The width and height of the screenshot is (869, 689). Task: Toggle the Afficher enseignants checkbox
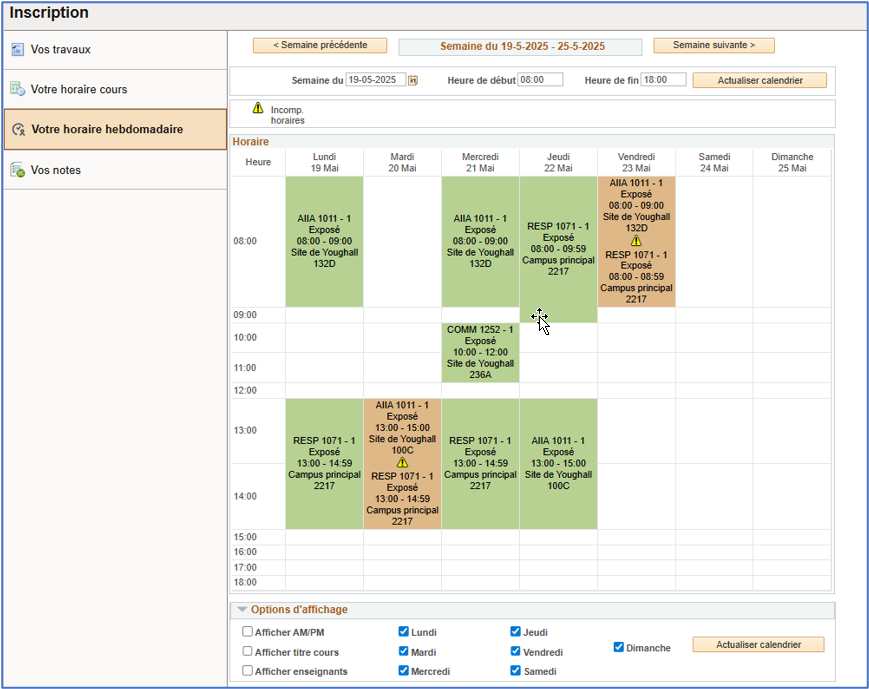[247, 671]
